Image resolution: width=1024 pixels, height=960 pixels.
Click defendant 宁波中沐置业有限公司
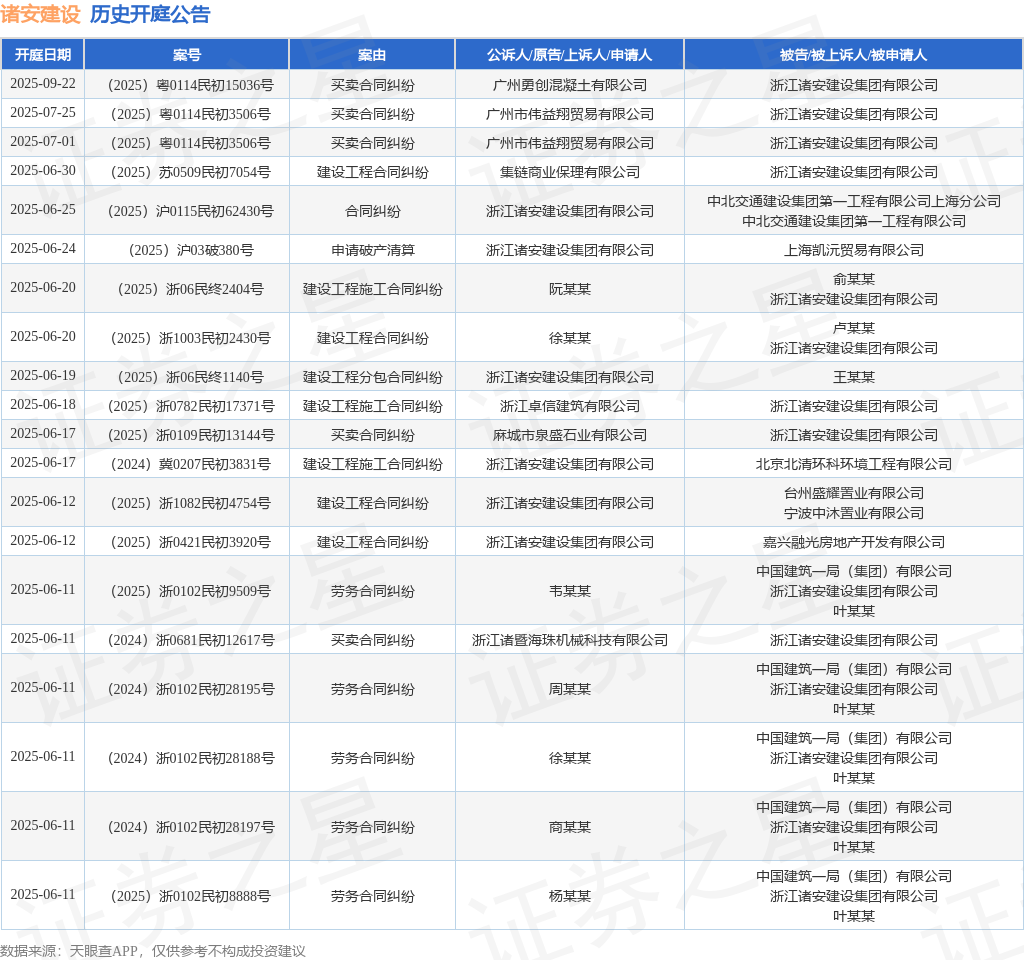point(854,513)
